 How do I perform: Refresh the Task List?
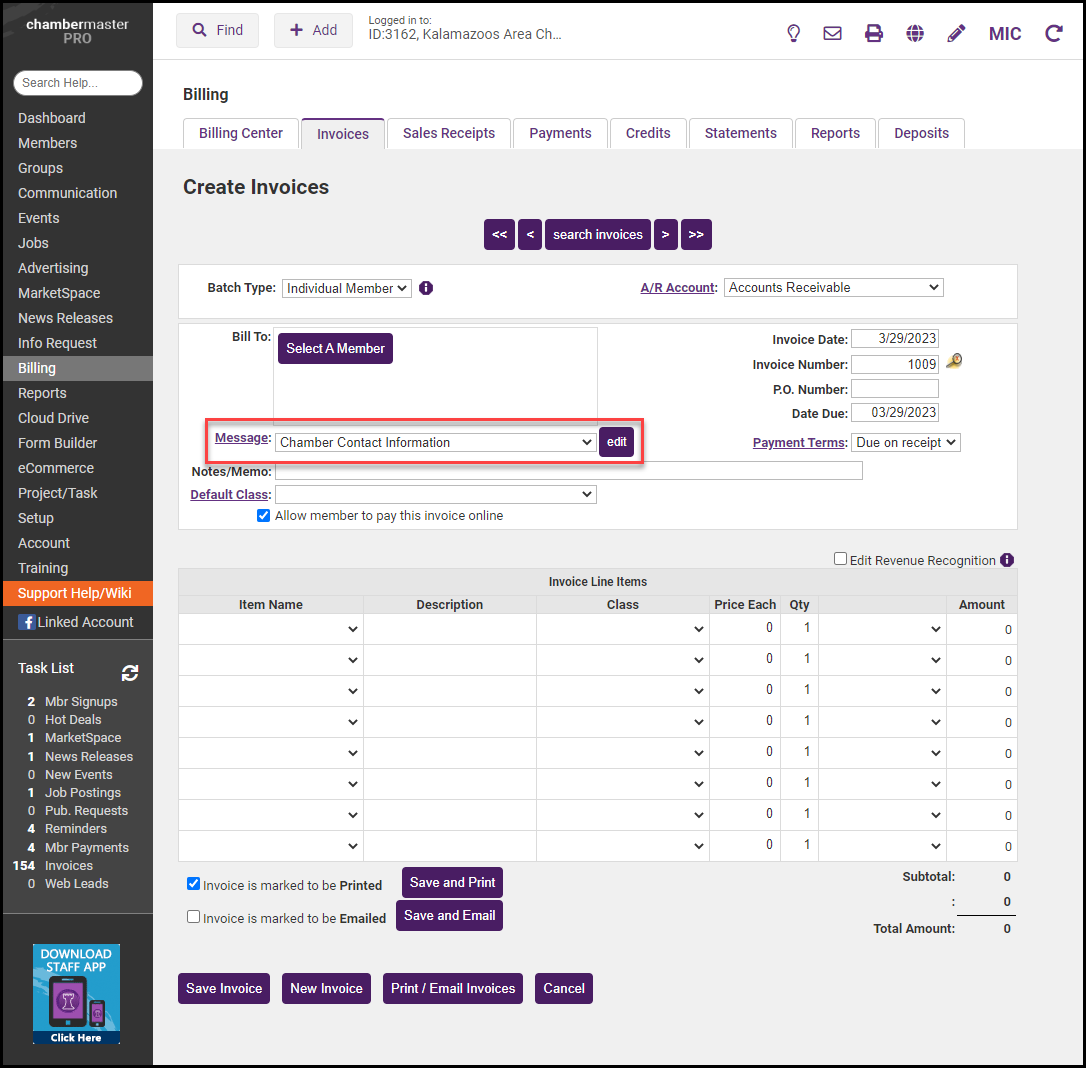(x=130, y=673)
